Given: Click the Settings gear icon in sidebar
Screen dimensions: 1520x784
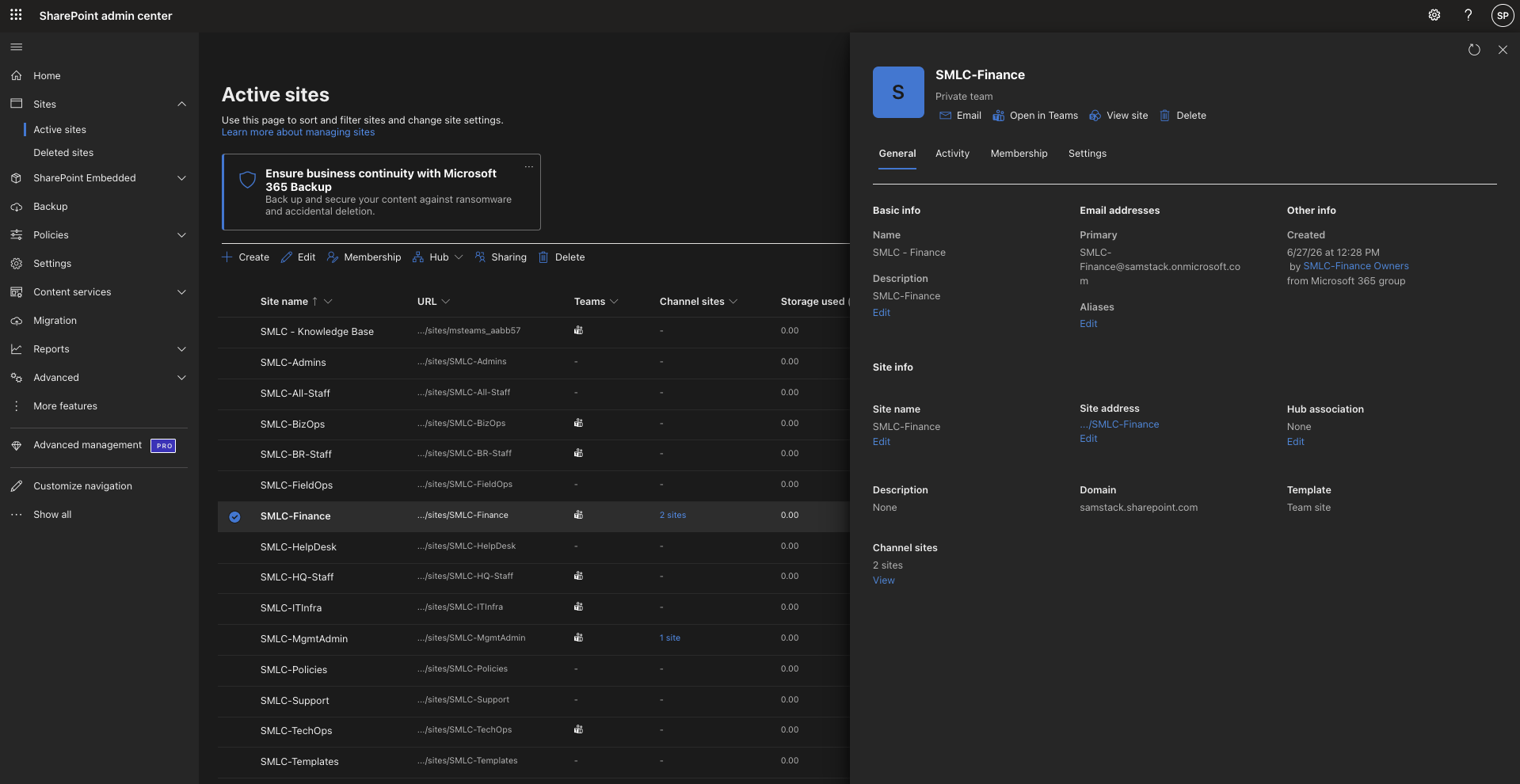Looking at the screenshot, I should [x=16, y=264].
